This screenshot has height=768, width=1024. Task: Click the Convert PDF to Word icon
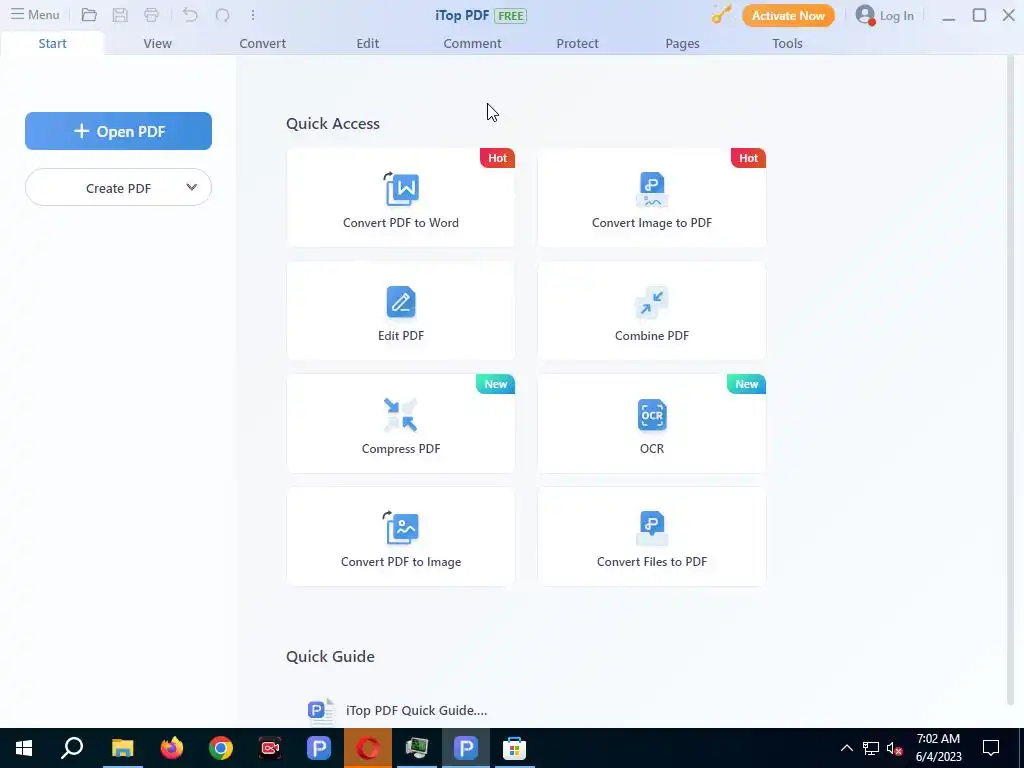(x=401, y=189)
